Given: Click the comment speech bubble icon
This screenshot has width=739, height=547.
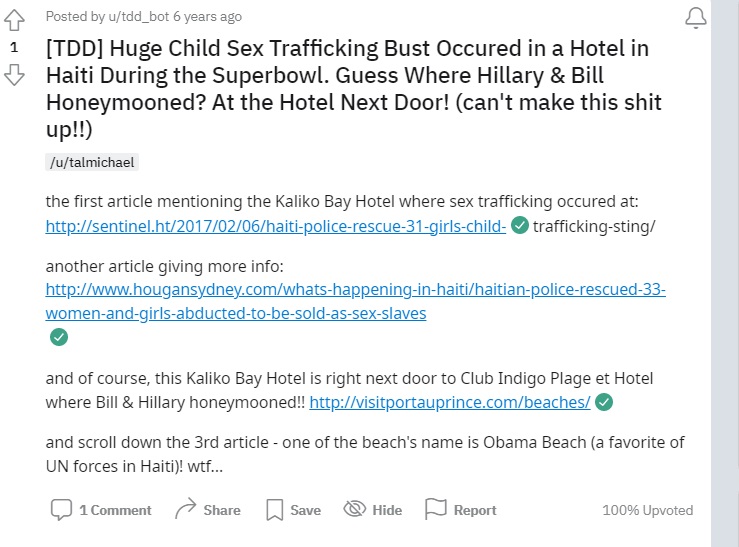Looking at the screenshot, I should [x=61, y=510].
